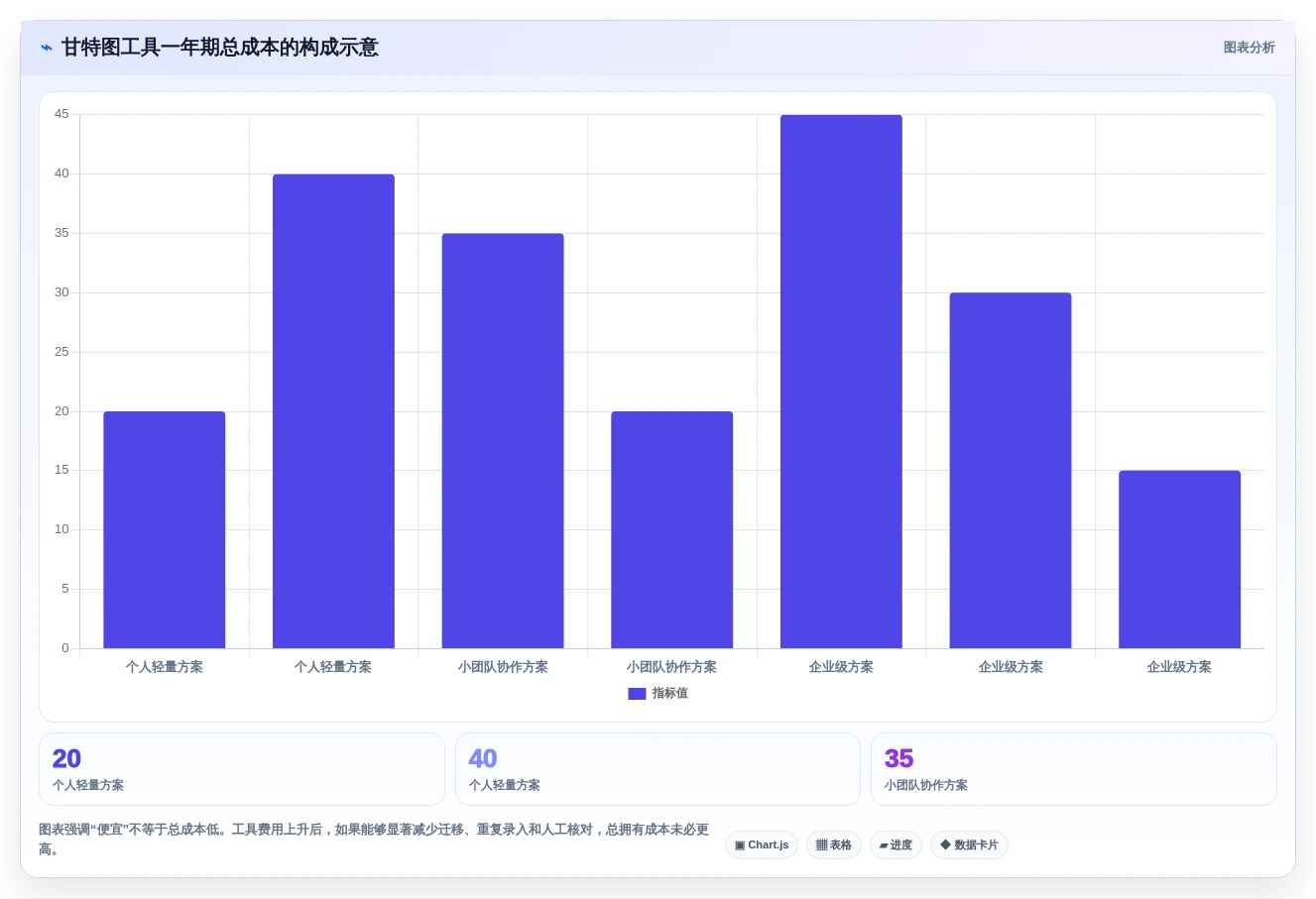Click the bar reaching value 40

pyautogui.click(x=333, y=411)
